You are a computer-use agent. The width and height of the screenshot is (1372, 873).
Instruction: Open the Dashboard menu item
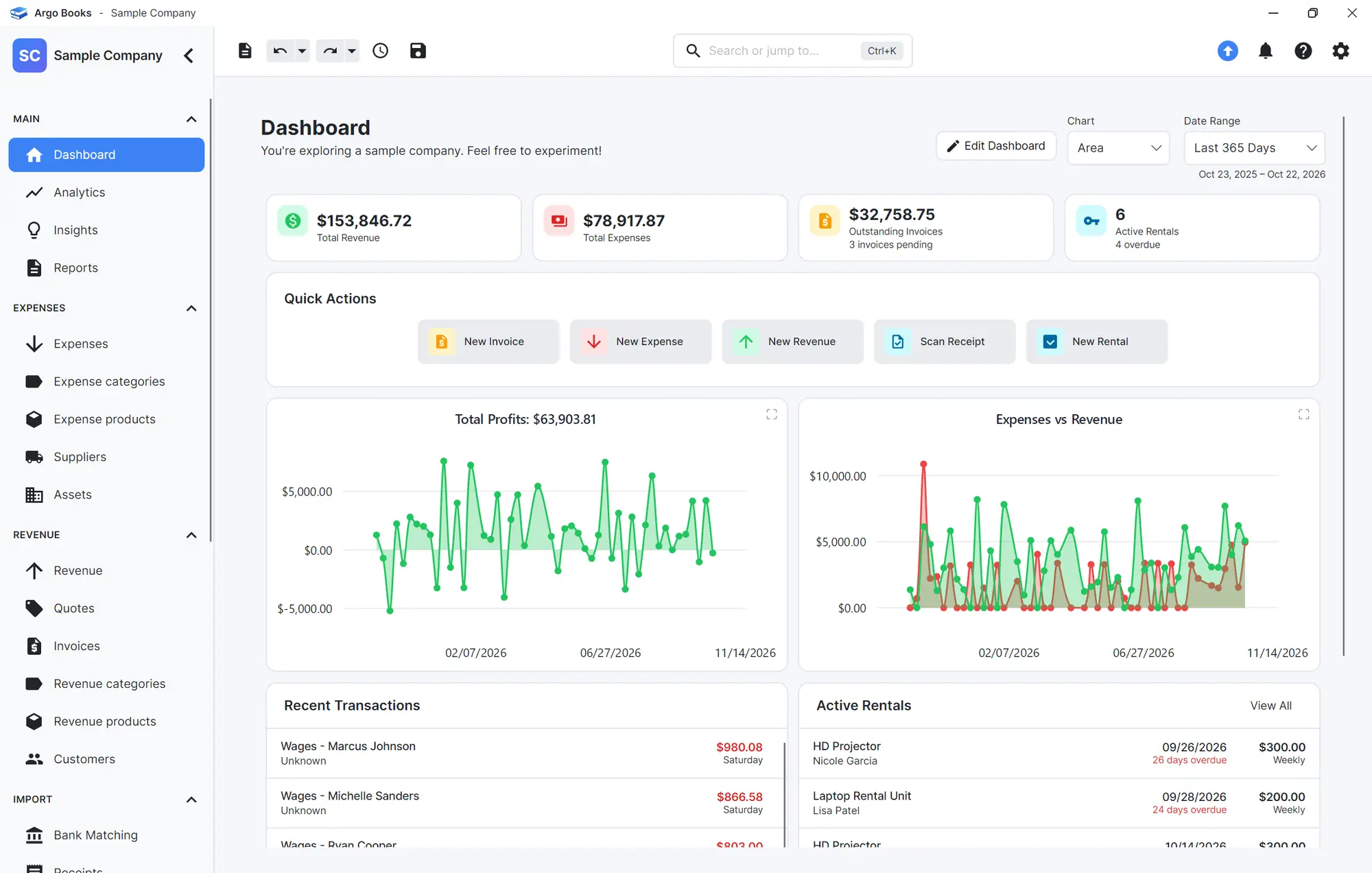pyautogui.click(x=106, y=155)
